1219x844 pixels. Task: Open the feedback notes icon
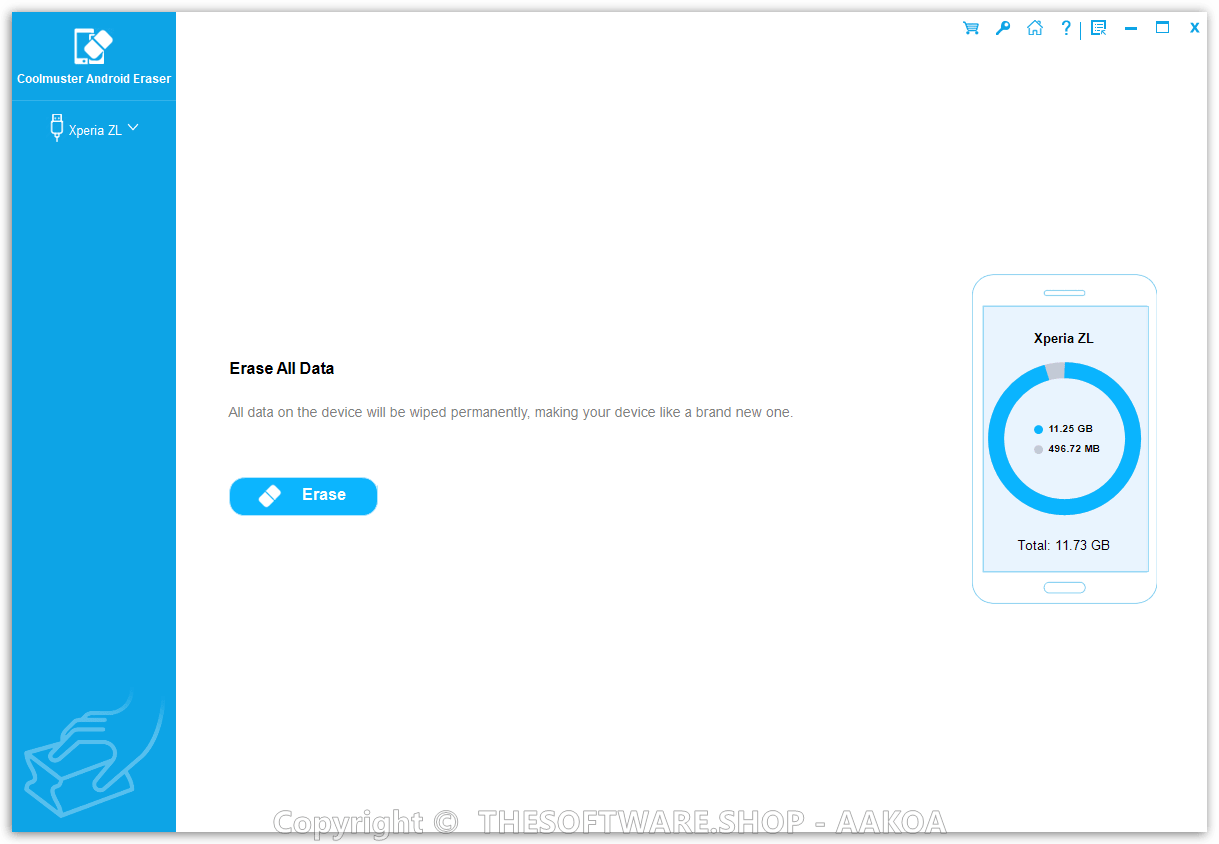pyautogui.click(x=1098, y=28)
